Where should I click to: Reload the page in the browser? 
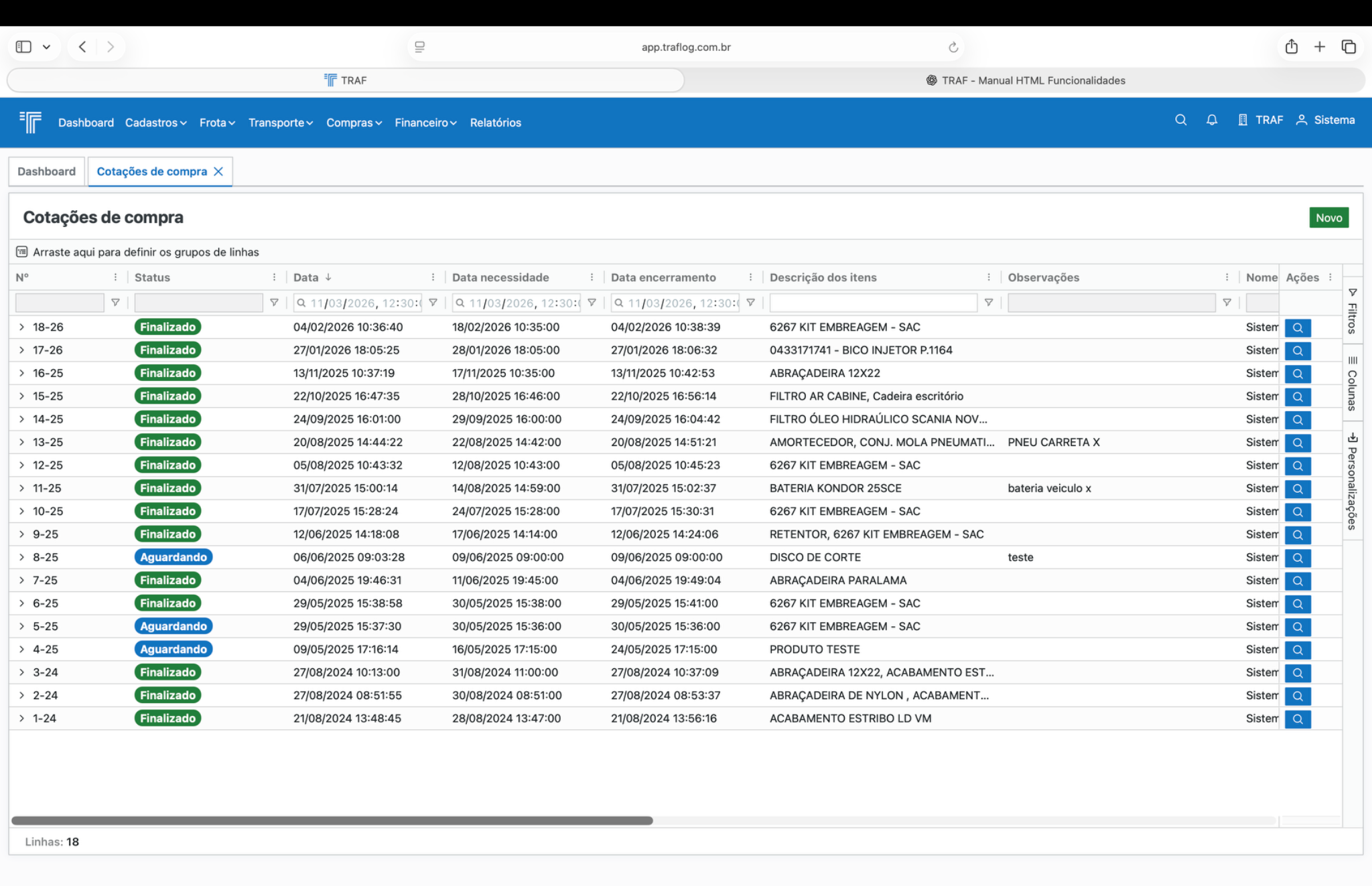click(953, 47)
